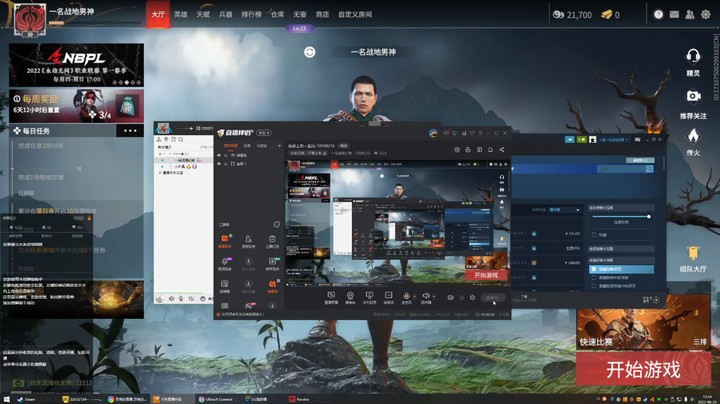Add a new scene with the plus icon in the streaming app

(279, 146)
